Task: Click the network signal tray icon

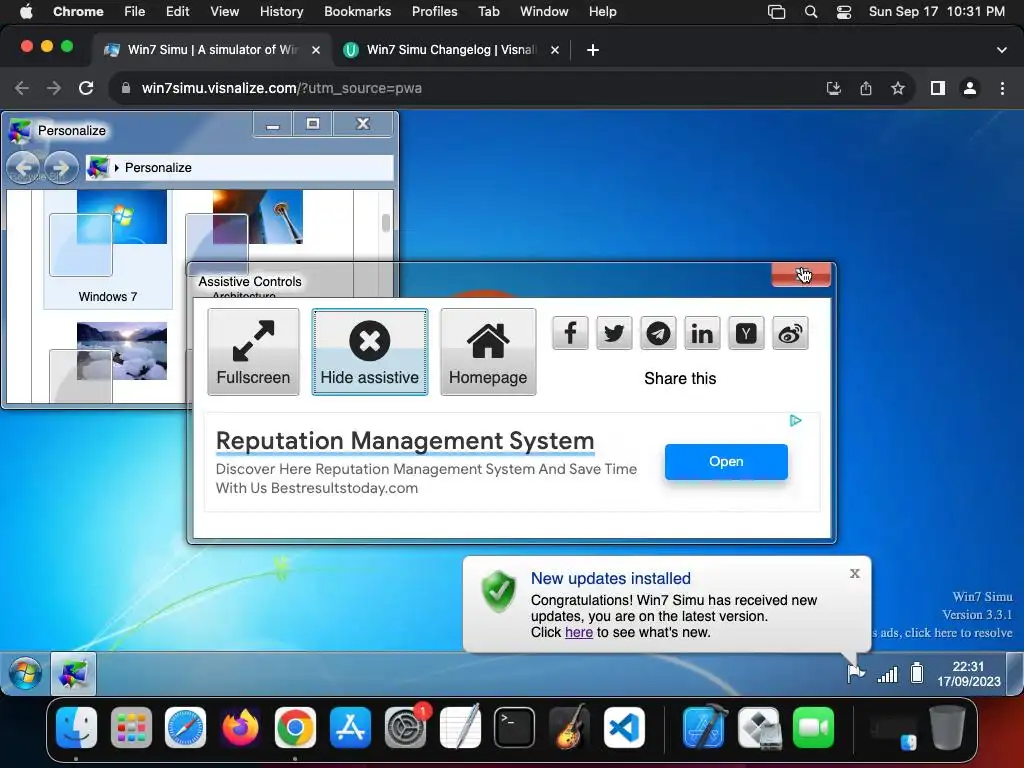Action: pyautogui.click(x=887, y=673)
